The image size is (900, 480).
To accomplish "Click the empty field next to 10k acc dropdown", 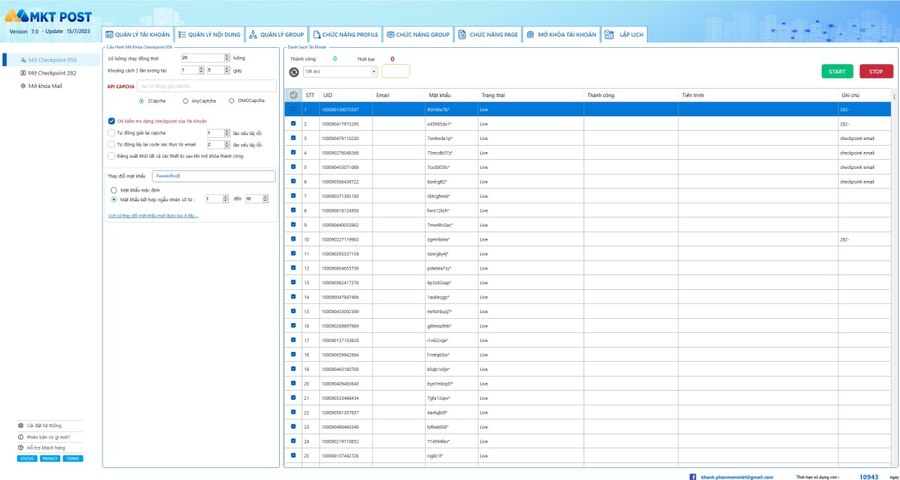I will [x=395, y=71].
